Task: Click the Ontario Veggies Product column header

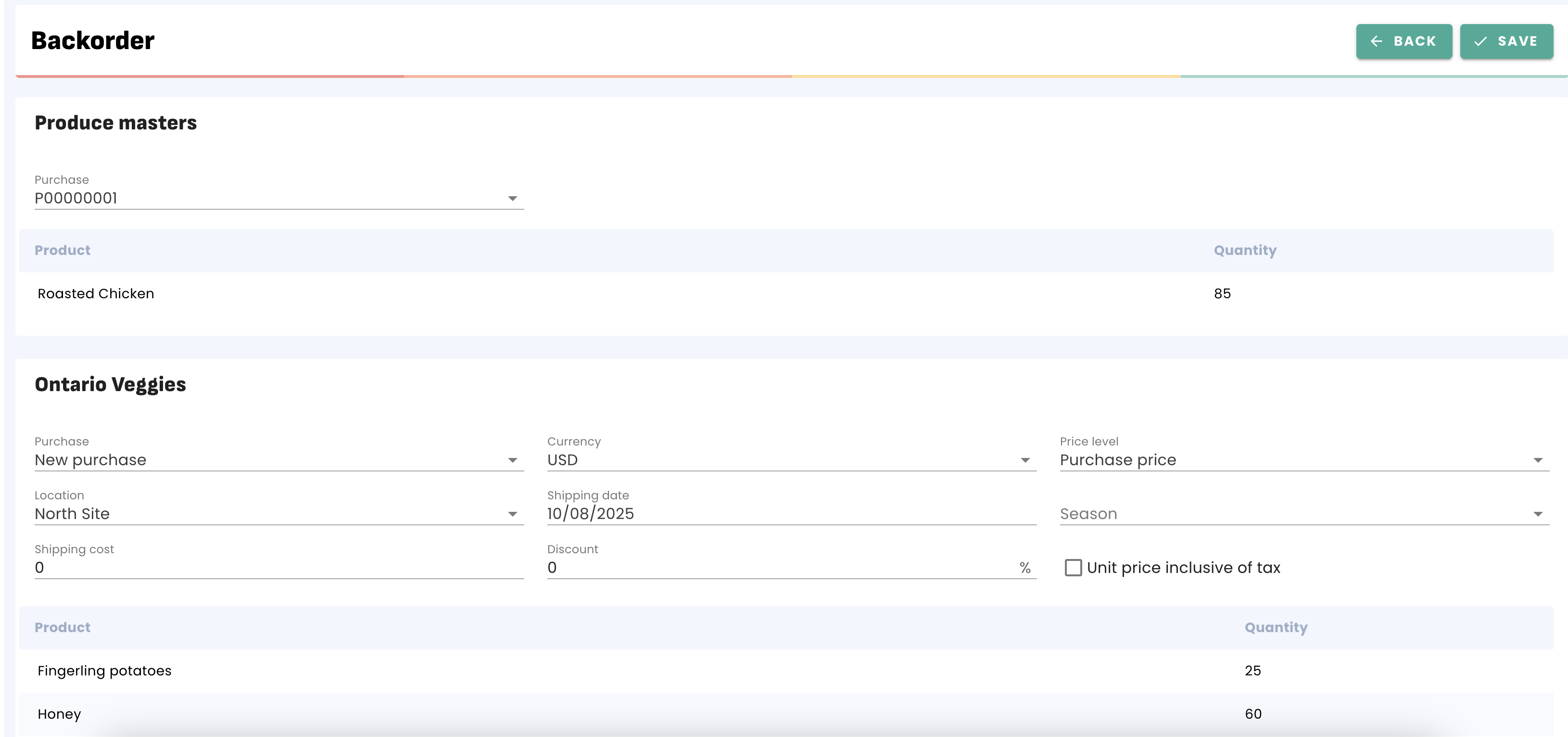Action: click(63, 627)
